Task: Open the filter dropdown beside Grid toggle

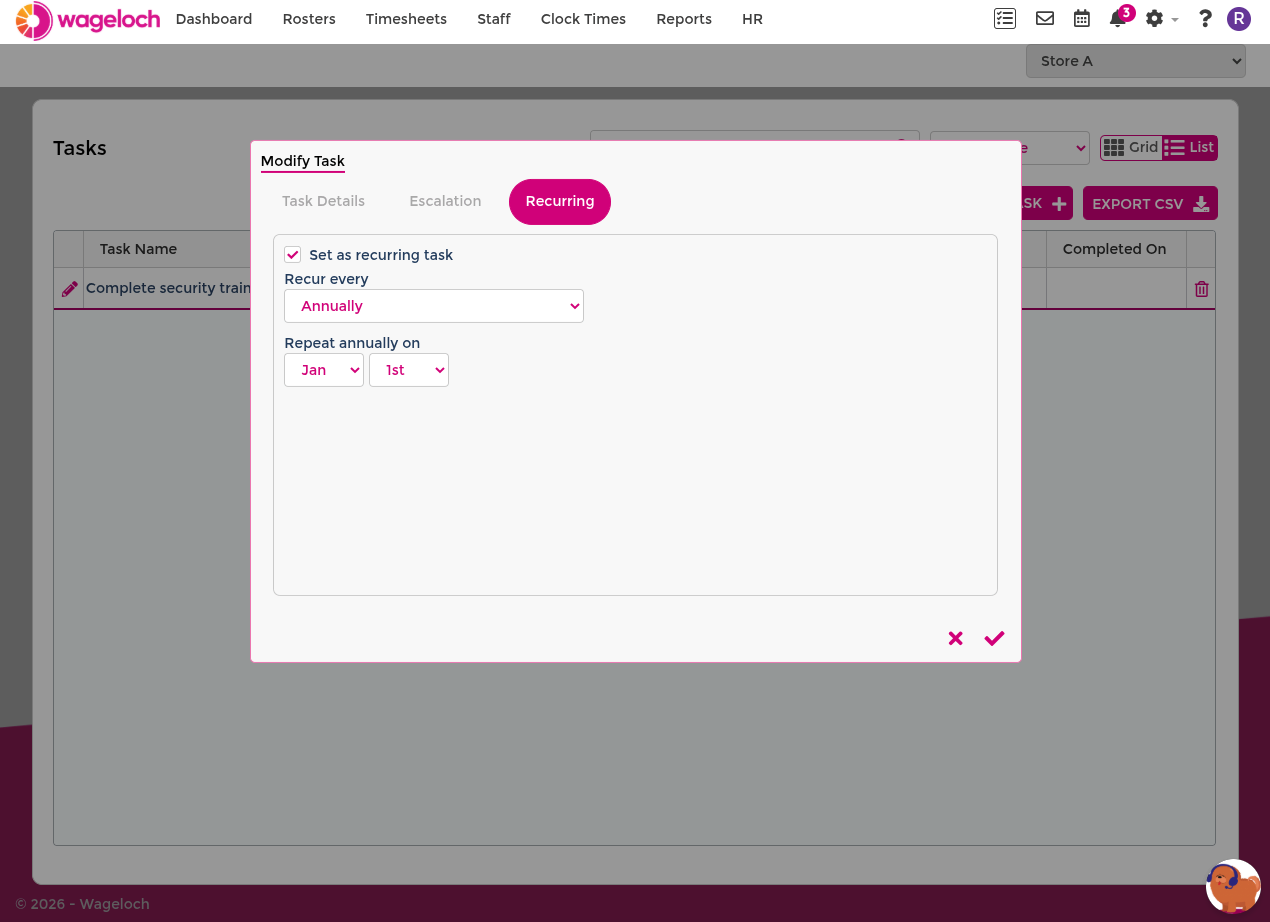Action: (x=1055, y=148)
